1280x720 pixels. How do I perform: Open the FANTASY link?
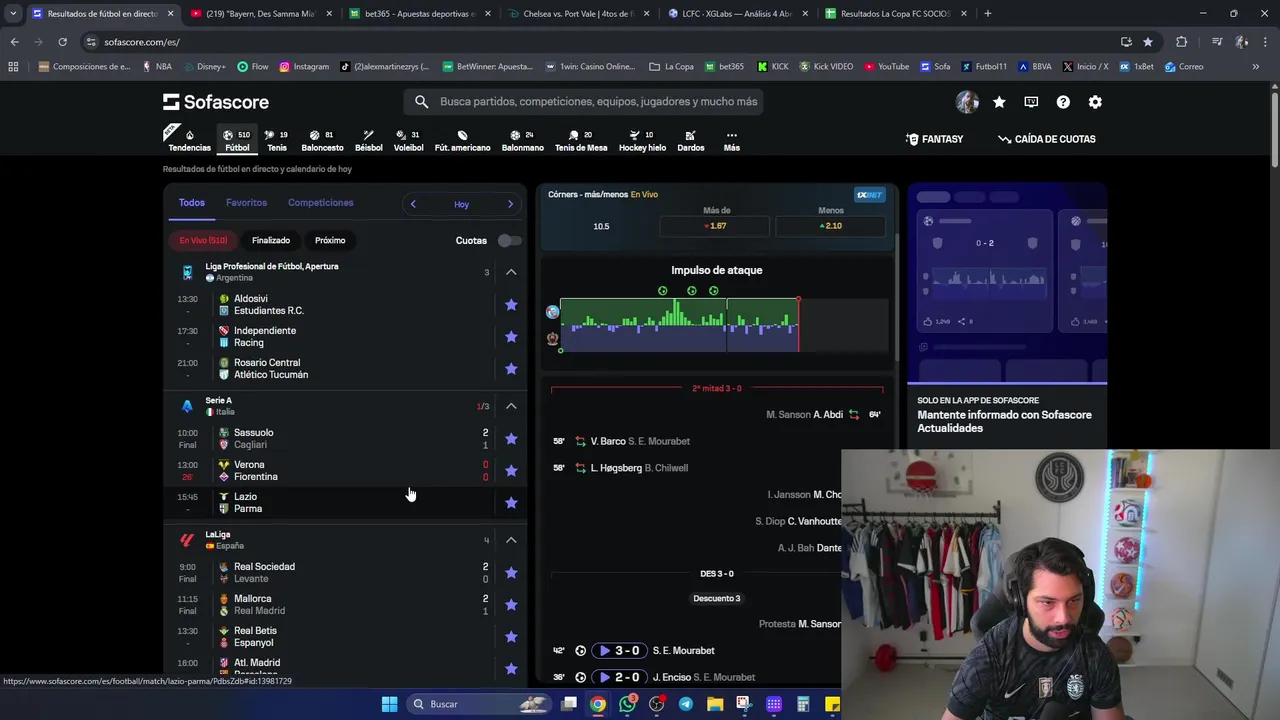pyautogui.click(x=934, y=139)
